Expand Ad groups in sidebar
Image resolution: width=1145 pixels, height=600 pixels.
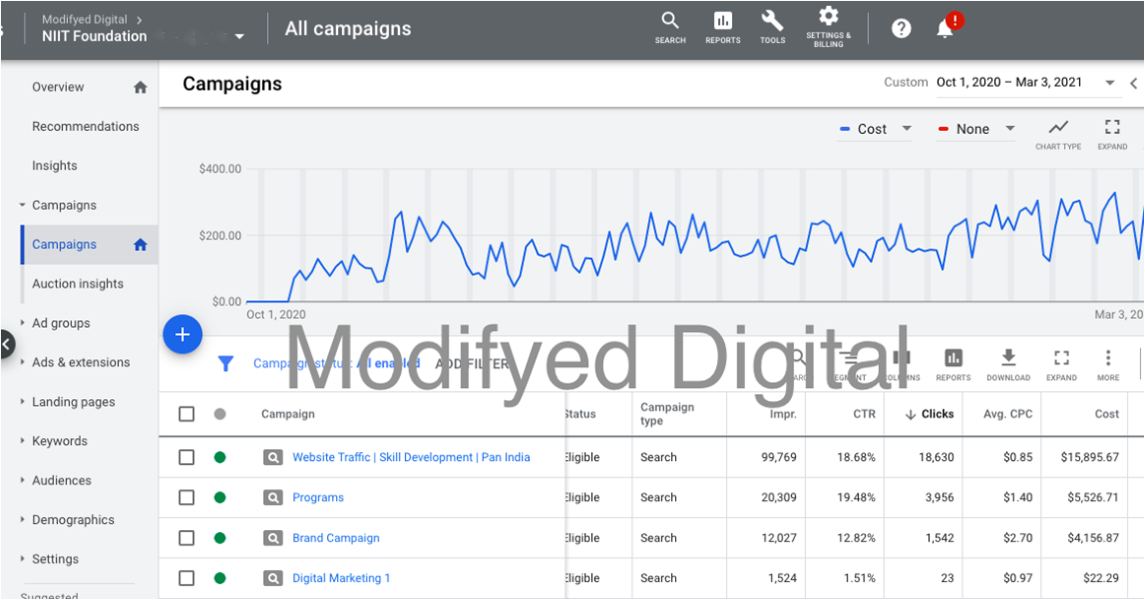(x=22, y=323)
